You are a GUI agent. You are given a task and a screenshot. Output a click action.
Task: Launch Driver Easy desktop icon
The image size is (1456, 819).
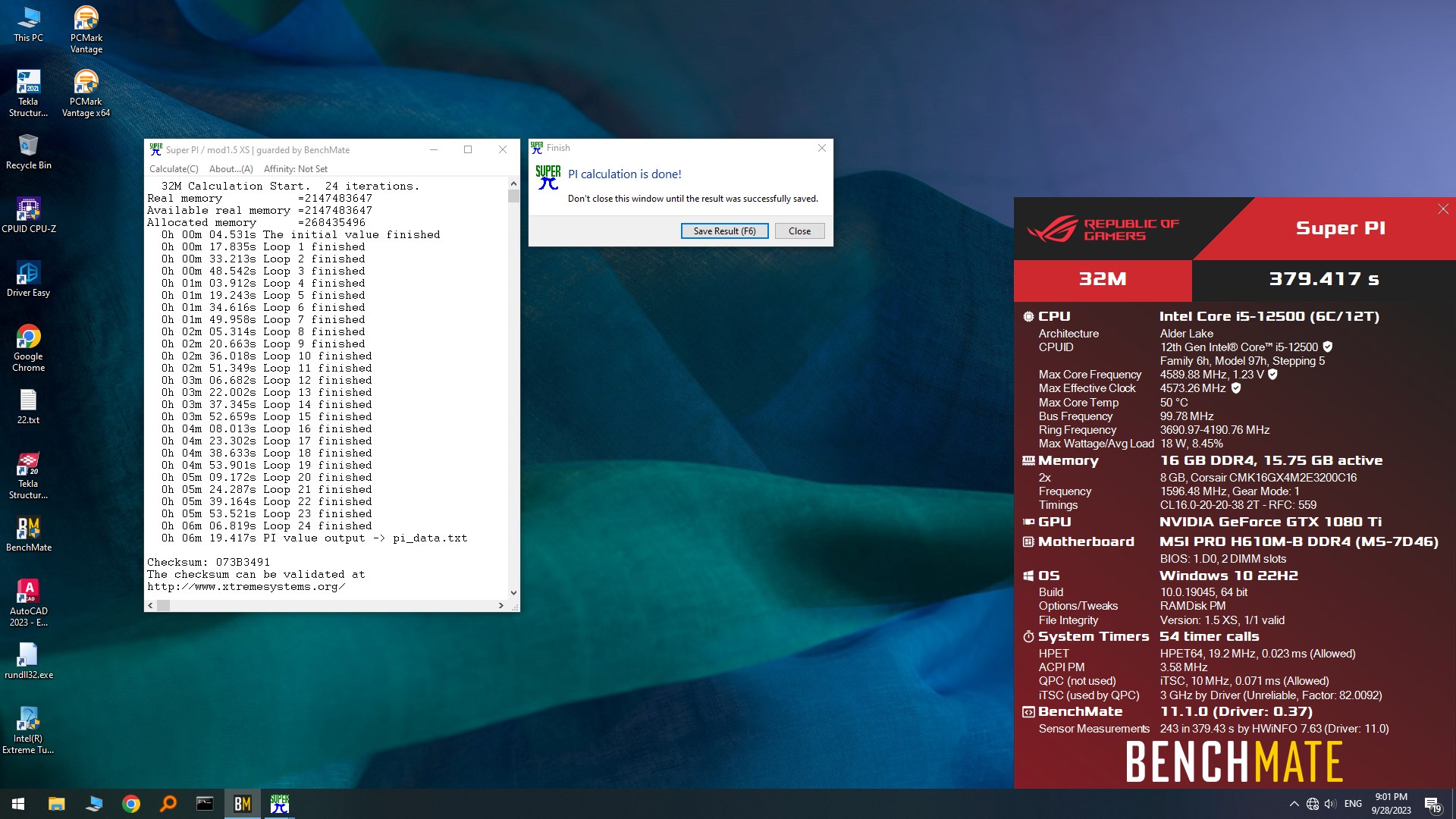coord(28,279)
